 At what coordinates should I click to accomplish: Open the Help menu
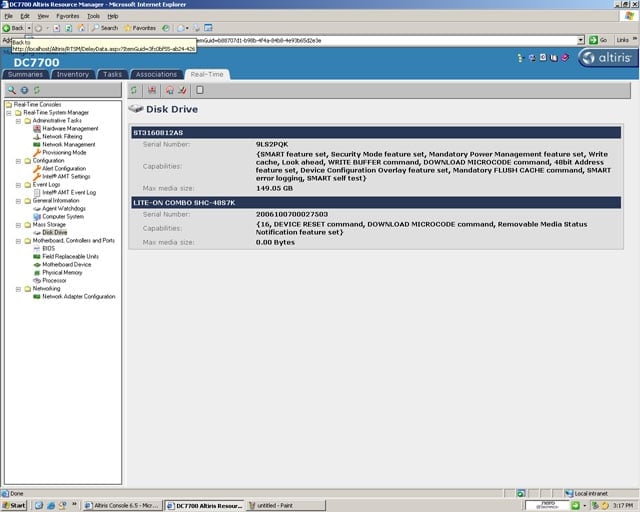(x=113, y=16)
